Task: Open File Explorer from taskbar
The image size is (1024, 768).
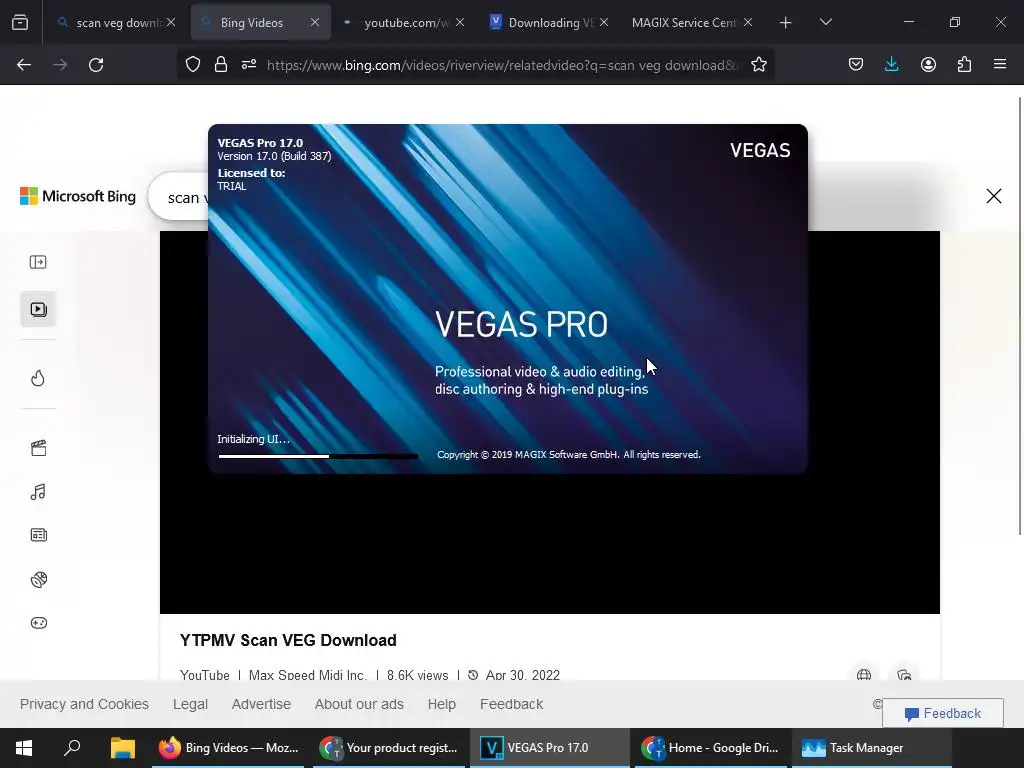Action: [x=122, y=748]
